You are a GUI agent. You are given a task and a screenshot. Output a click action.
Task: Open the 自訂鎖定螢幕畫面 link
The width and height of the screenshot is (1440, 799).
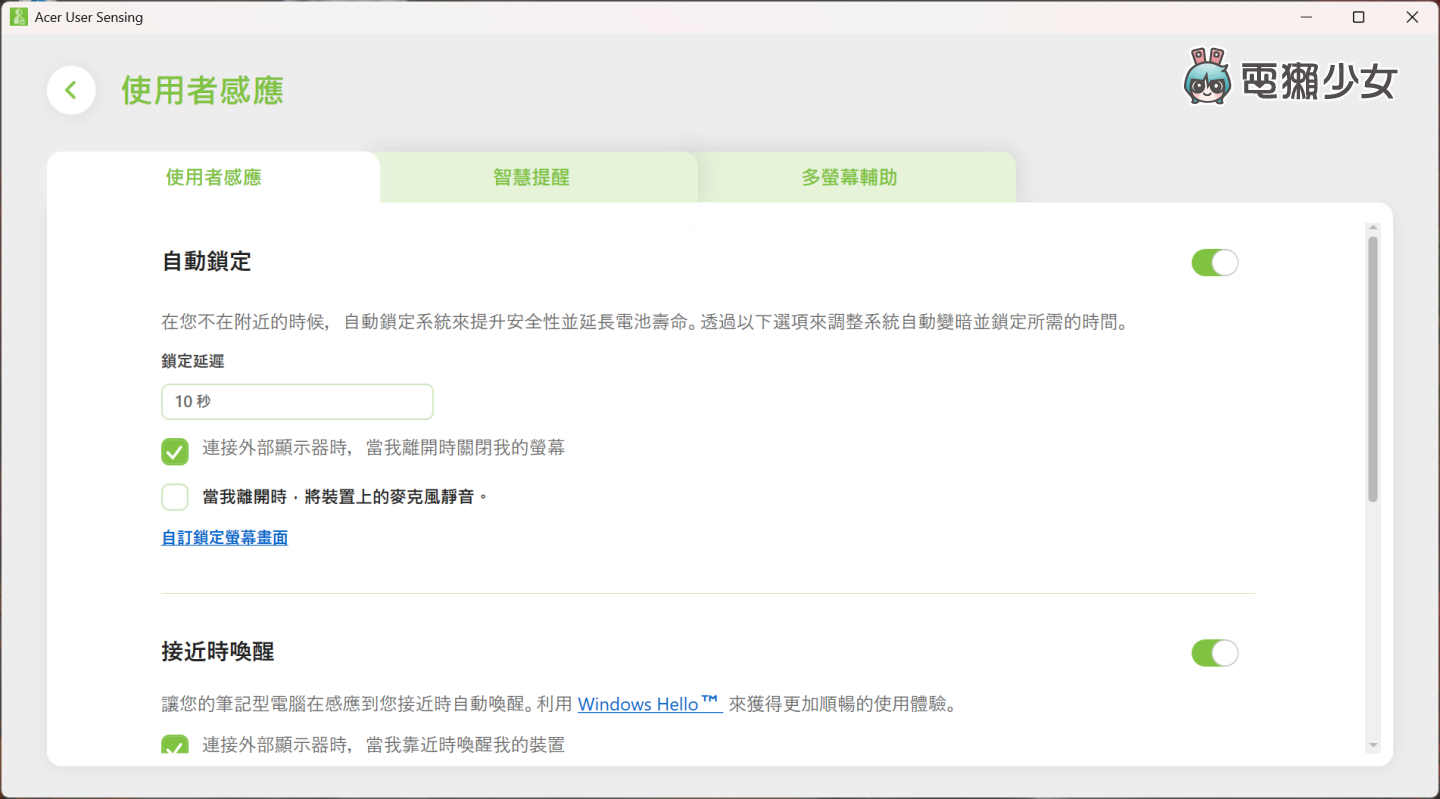click(225, 538)
